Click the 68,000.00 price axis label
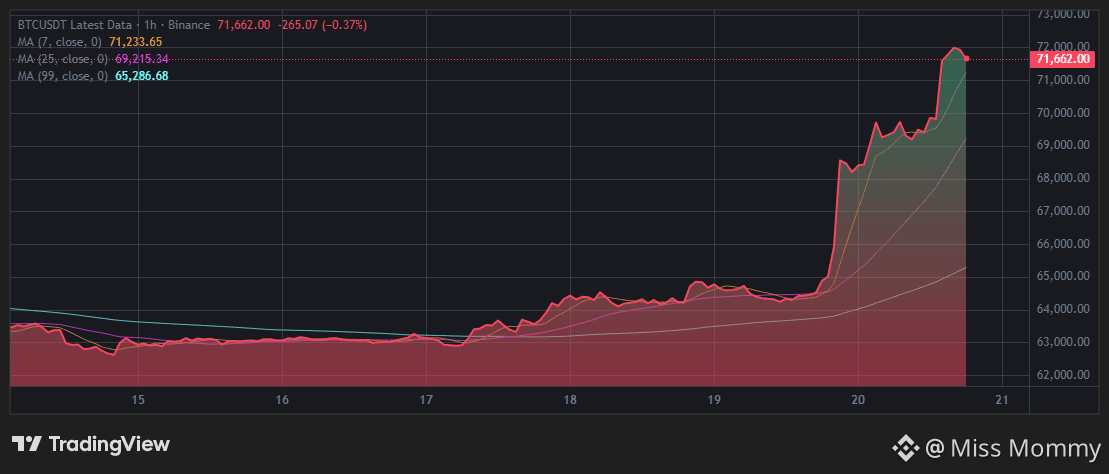Viewport: 1109px width, 474px height. [x=1062, y=178]
